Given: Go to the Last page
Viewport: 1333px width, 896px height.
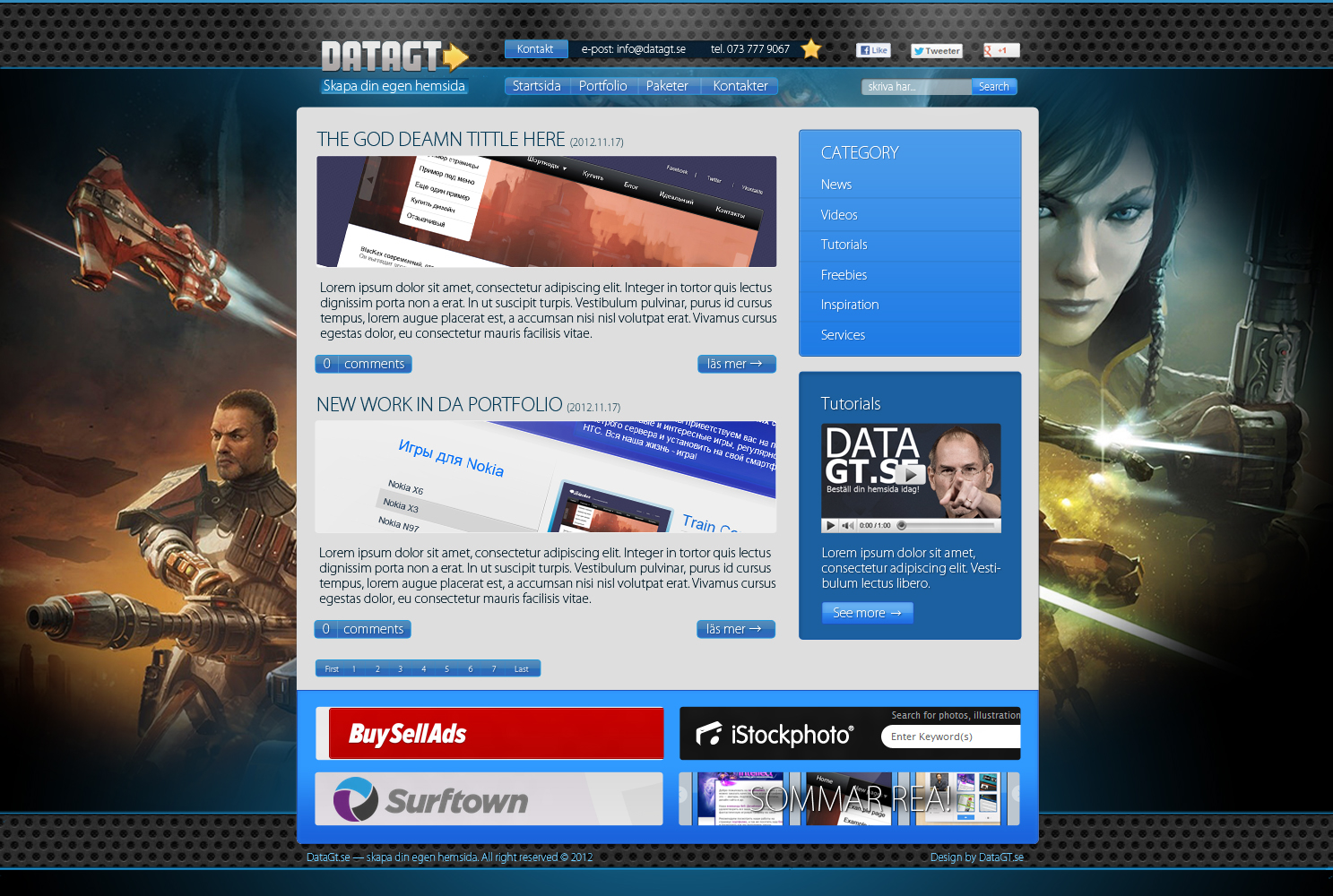Looking at the screenshot, I should tap(522, 668).
